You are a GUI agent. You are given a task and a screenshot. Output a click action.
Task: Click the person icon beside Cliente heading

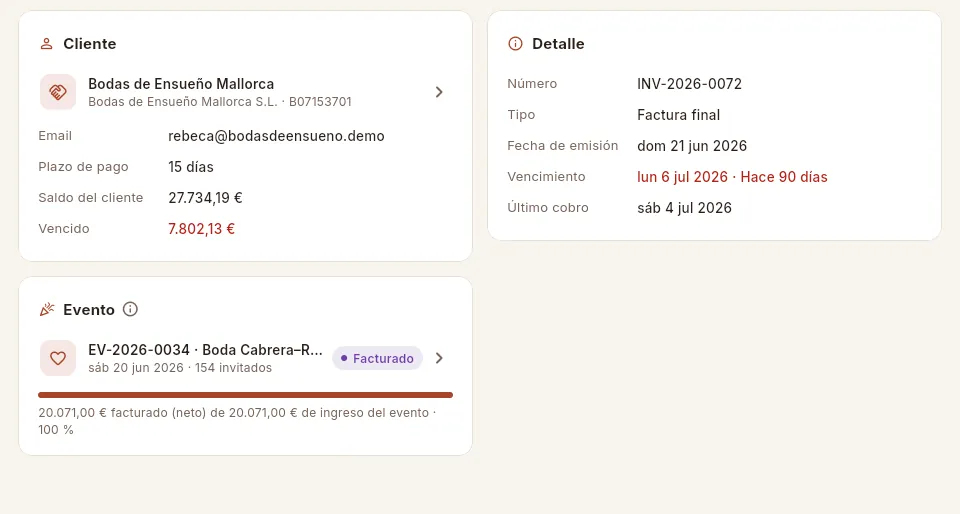tap(46, 44)
